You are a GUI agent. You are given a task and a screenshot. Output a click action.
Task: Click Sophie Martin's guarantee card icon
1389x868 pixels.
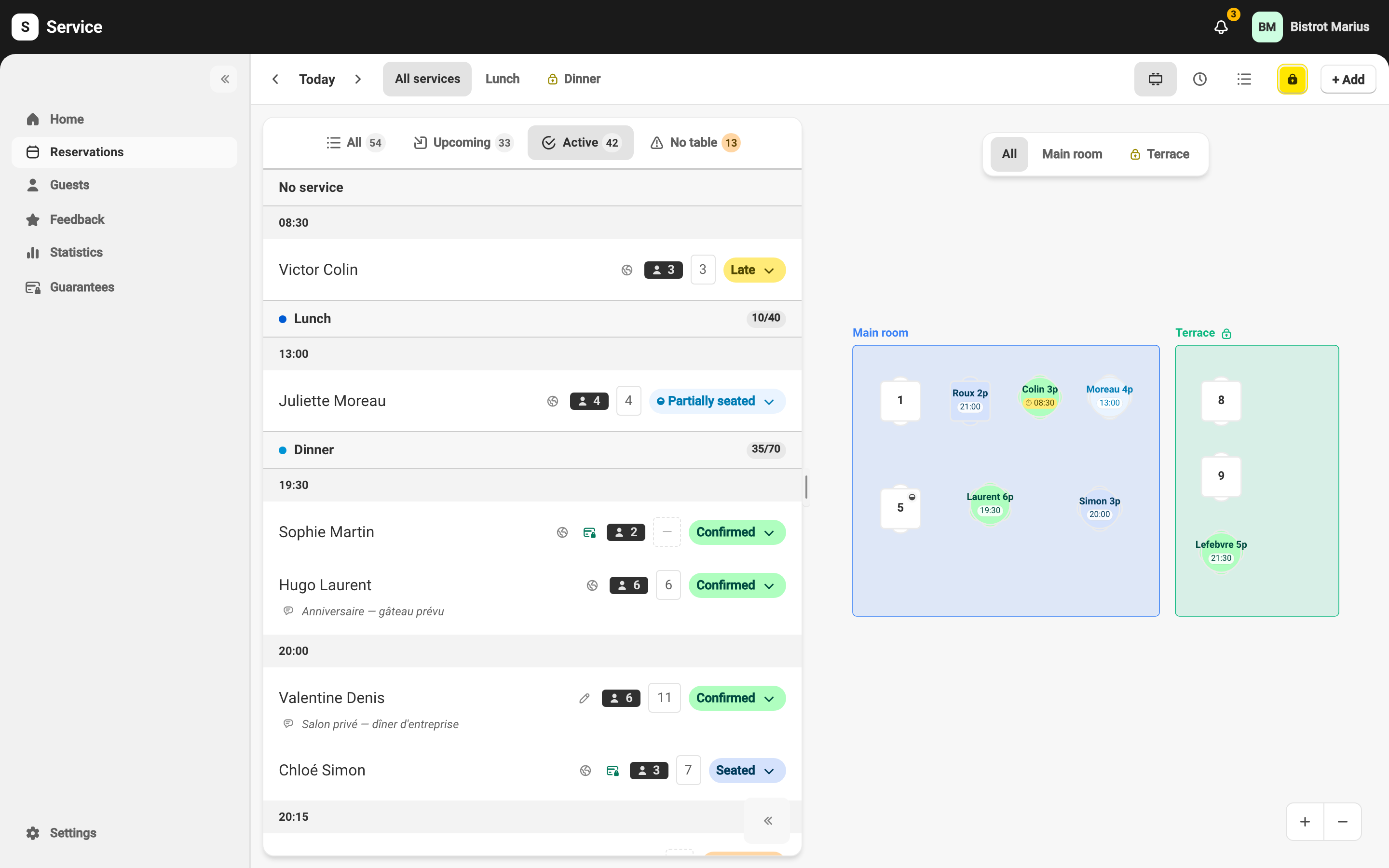pos(589,533)
